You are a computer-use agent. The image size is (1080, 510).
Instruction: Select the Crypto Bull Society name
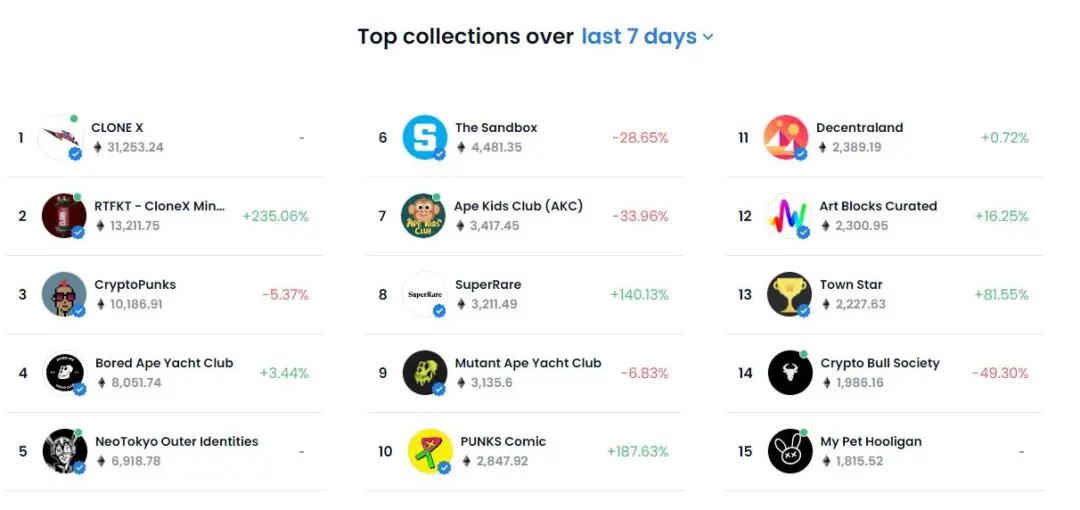coord(879,363)
